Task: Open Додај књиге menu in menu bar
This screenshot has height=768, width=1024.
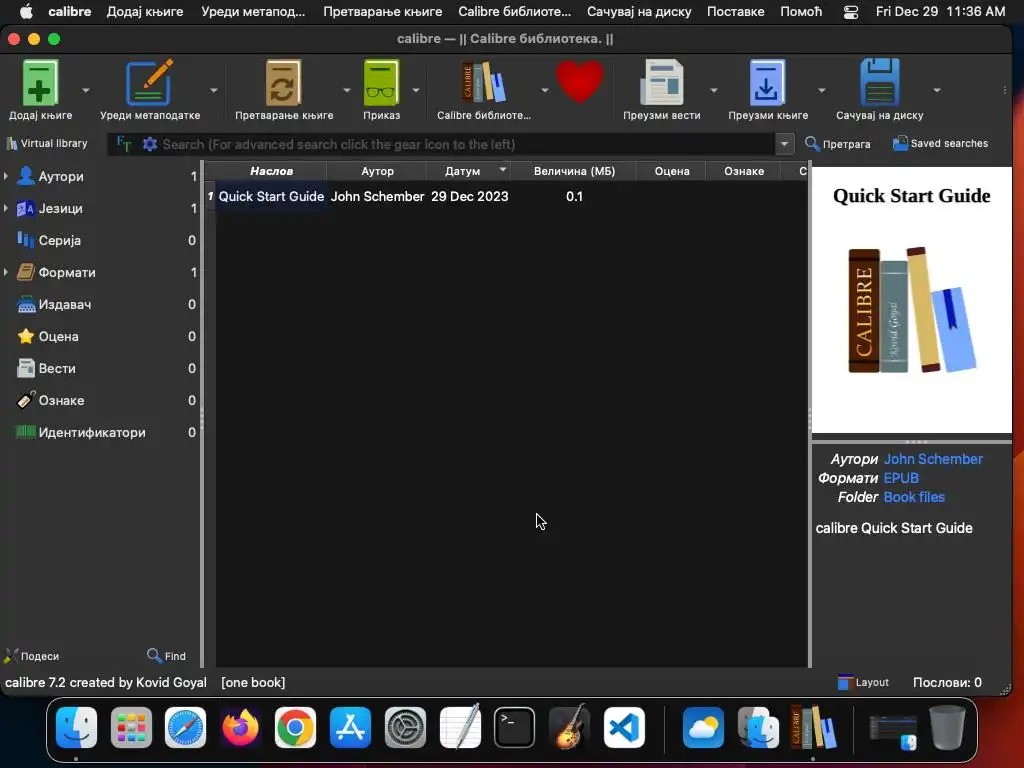Action: click(x=145, y=12)
